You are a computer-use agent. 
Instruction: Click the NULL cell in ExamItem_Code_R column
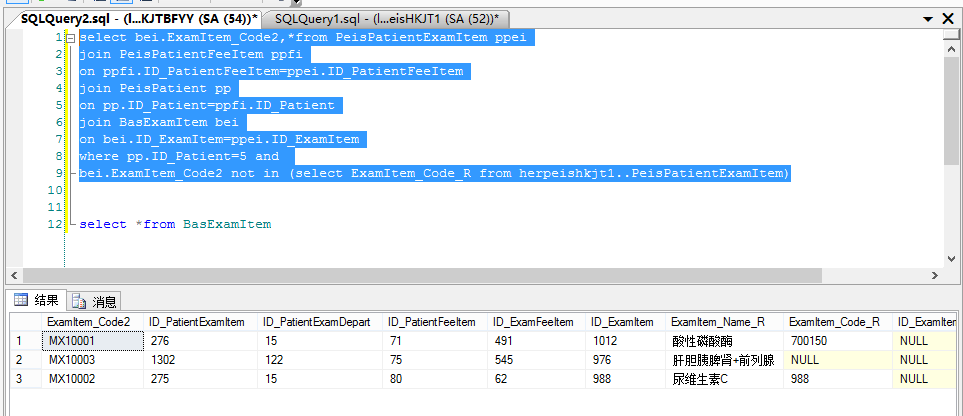coord(838,360)
